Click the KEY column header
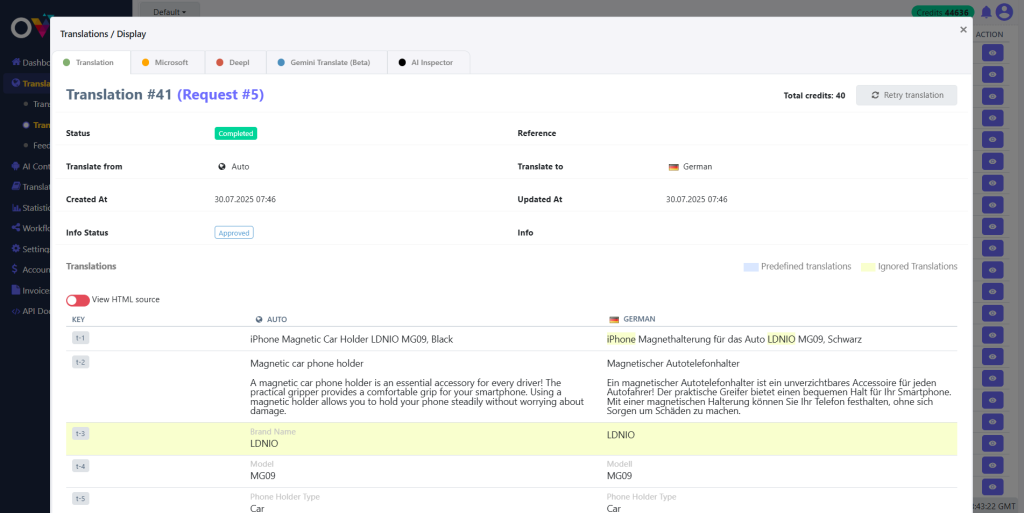This screenshot has height=513, width=1024. [78, 320]
